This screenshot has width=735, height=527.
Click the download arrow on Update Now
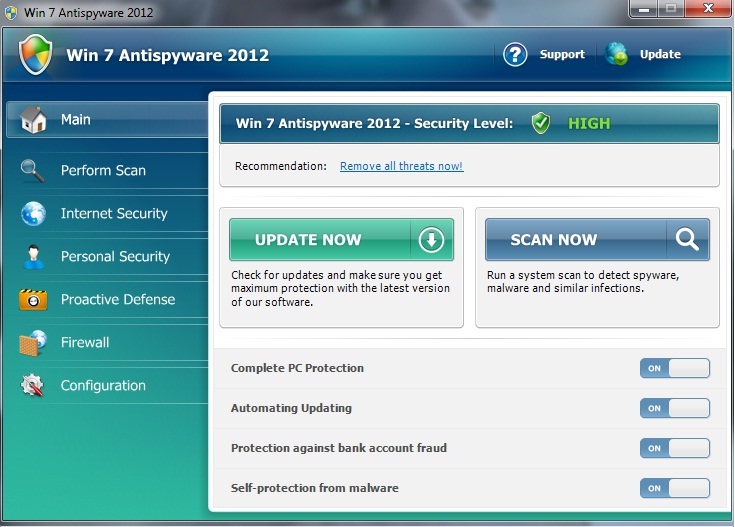pyautogui.click(x=431, y=240)
